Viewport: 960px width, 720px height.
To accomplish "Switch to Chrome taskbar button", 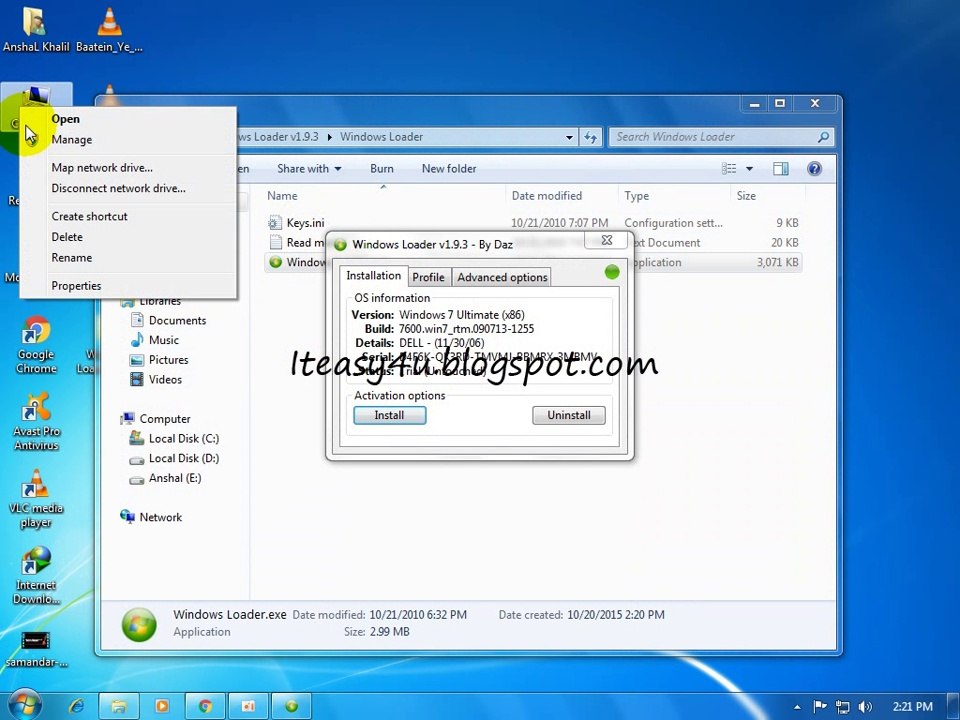I will click(x=205, y=706).
